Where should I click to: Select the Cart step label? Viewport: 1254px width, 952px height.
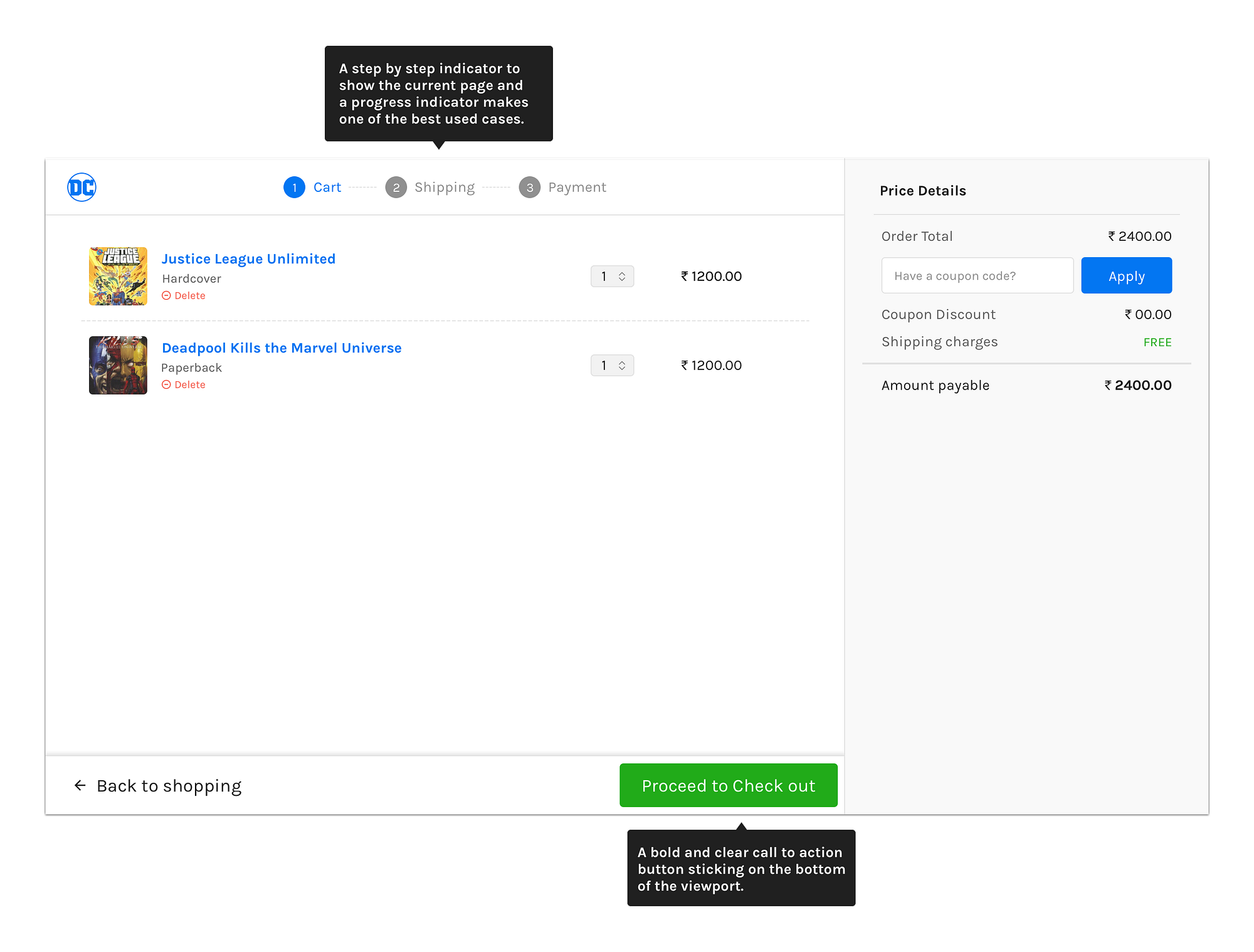[327, 187]
